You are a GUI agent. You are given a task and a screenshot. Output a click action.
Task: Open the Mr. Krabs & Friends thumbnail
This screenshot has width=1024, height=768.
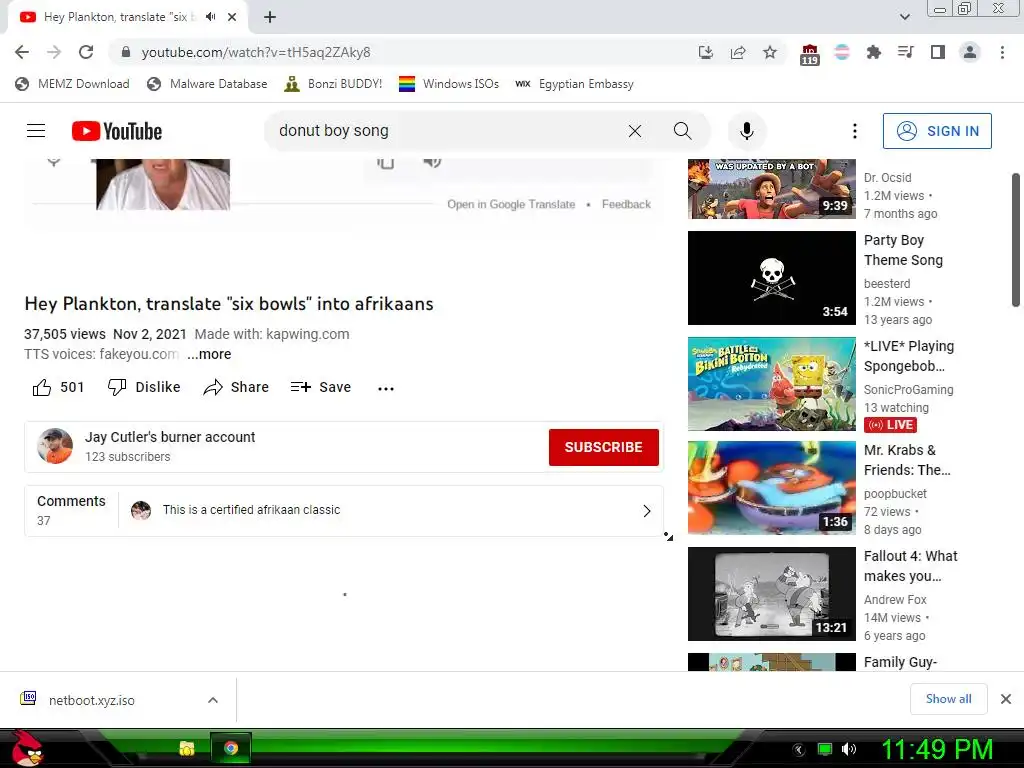click(771, 488)
